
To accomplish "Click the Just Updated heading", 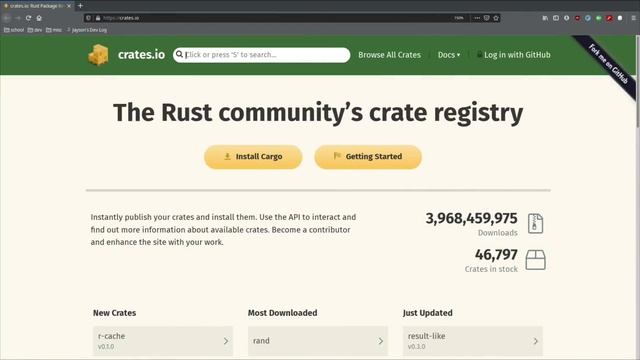I will pyautogui.click(x=427, y=313).
